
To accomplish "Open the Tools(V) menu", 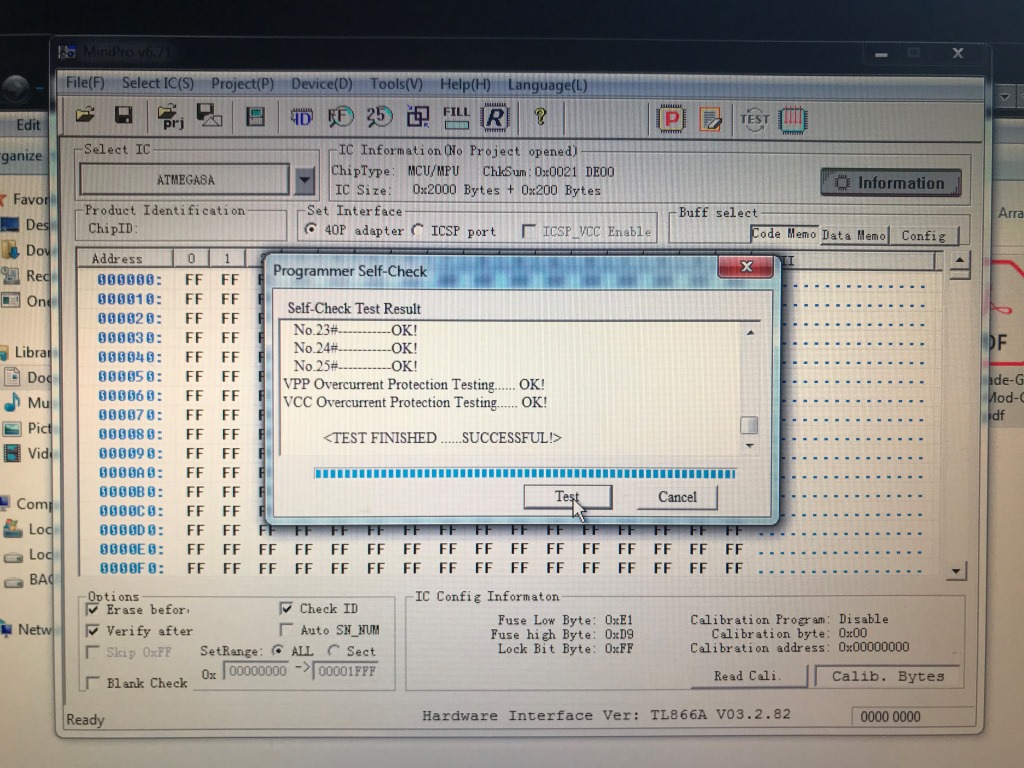I will (x=396, y=84).
